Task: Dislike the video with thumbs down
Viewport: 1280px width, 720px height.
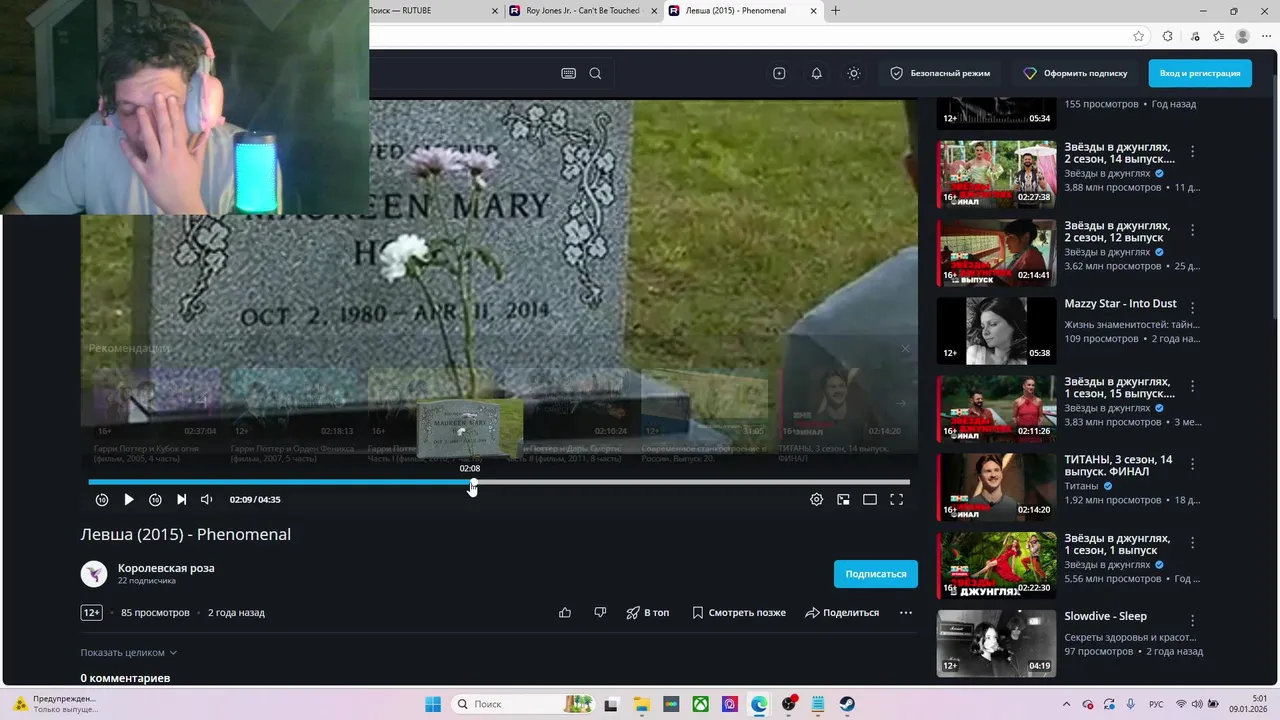Action: pos(600,612)
